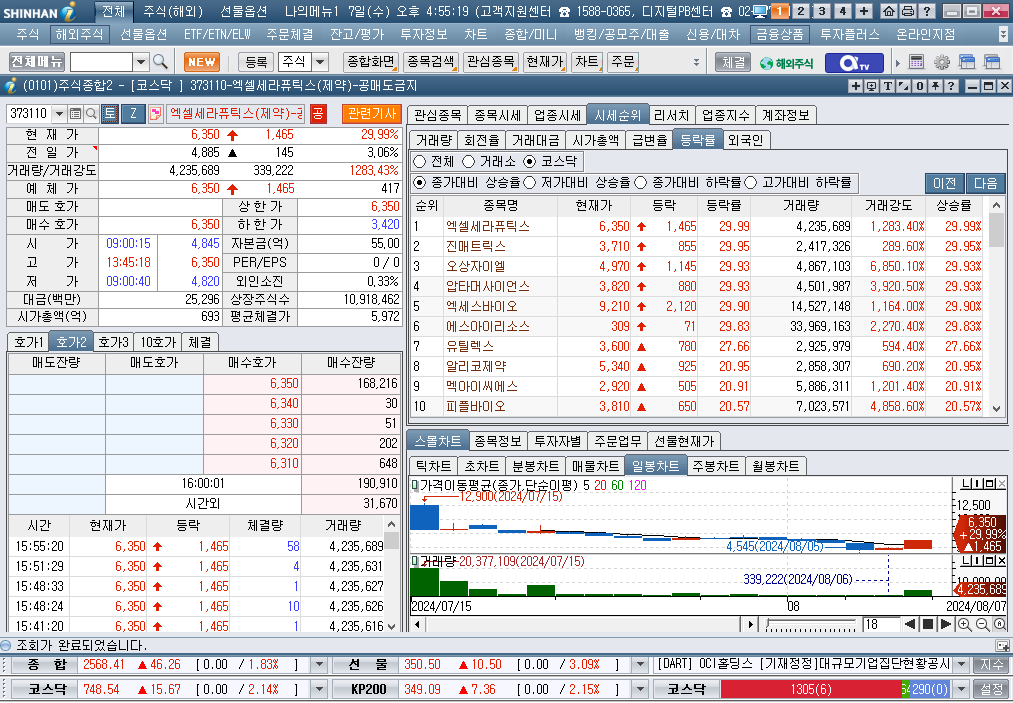Open the 해외주식 menu
The width and height of the screenshot is (1013, 703).
tap(79, 34)
